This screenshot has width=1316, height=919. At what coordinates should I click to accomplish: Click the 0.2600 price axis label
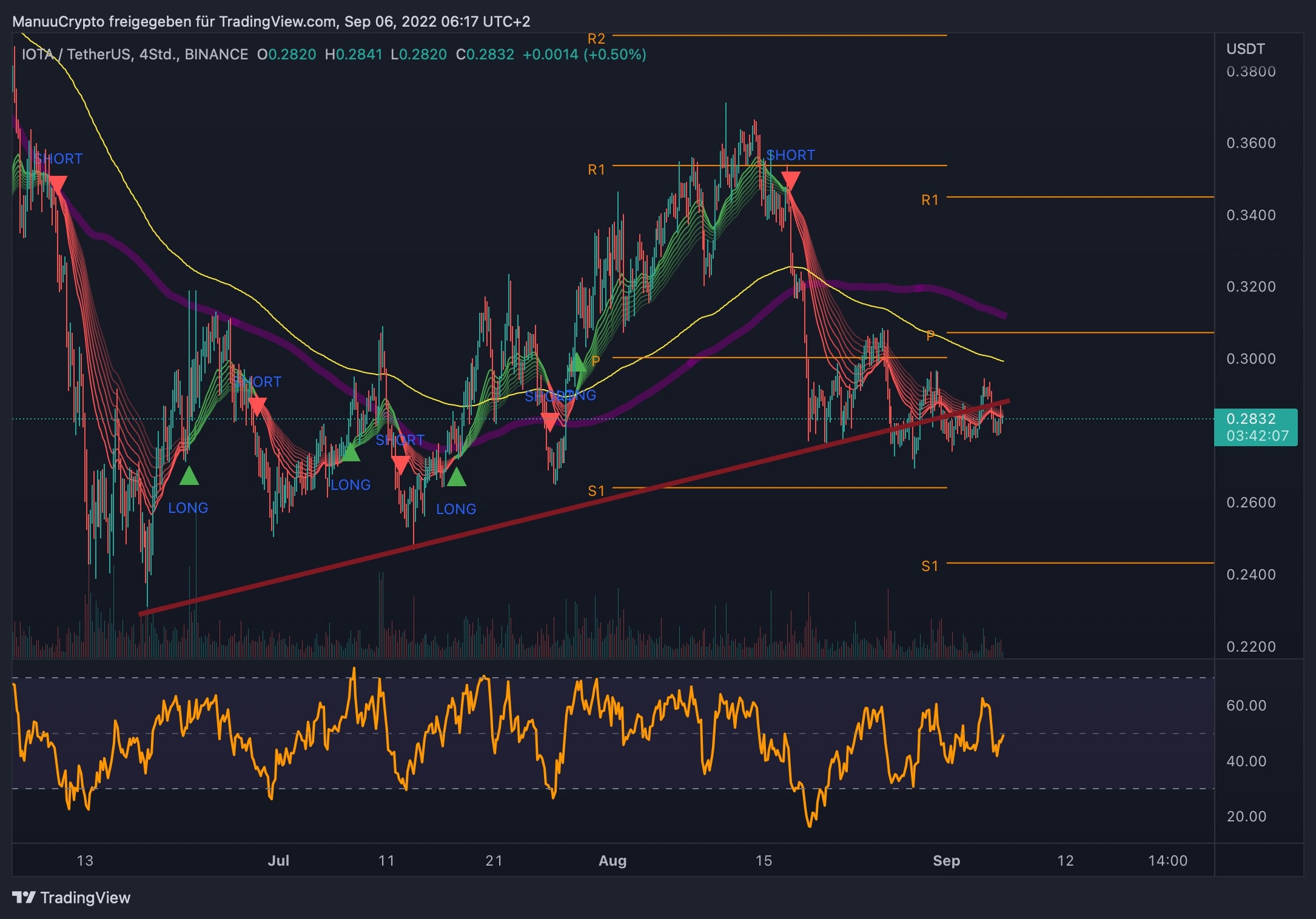click(x=1251, y=503)
